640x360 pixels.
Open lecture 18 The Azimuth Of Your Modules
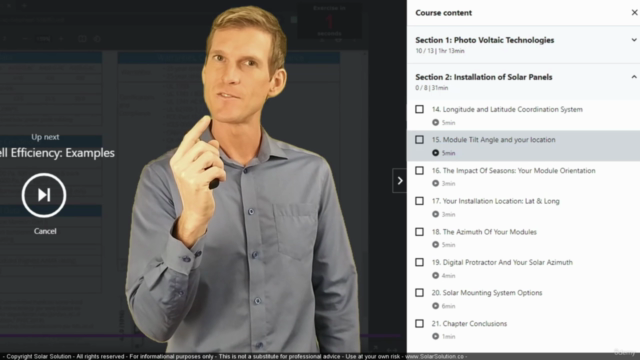(x=484, y=232)
